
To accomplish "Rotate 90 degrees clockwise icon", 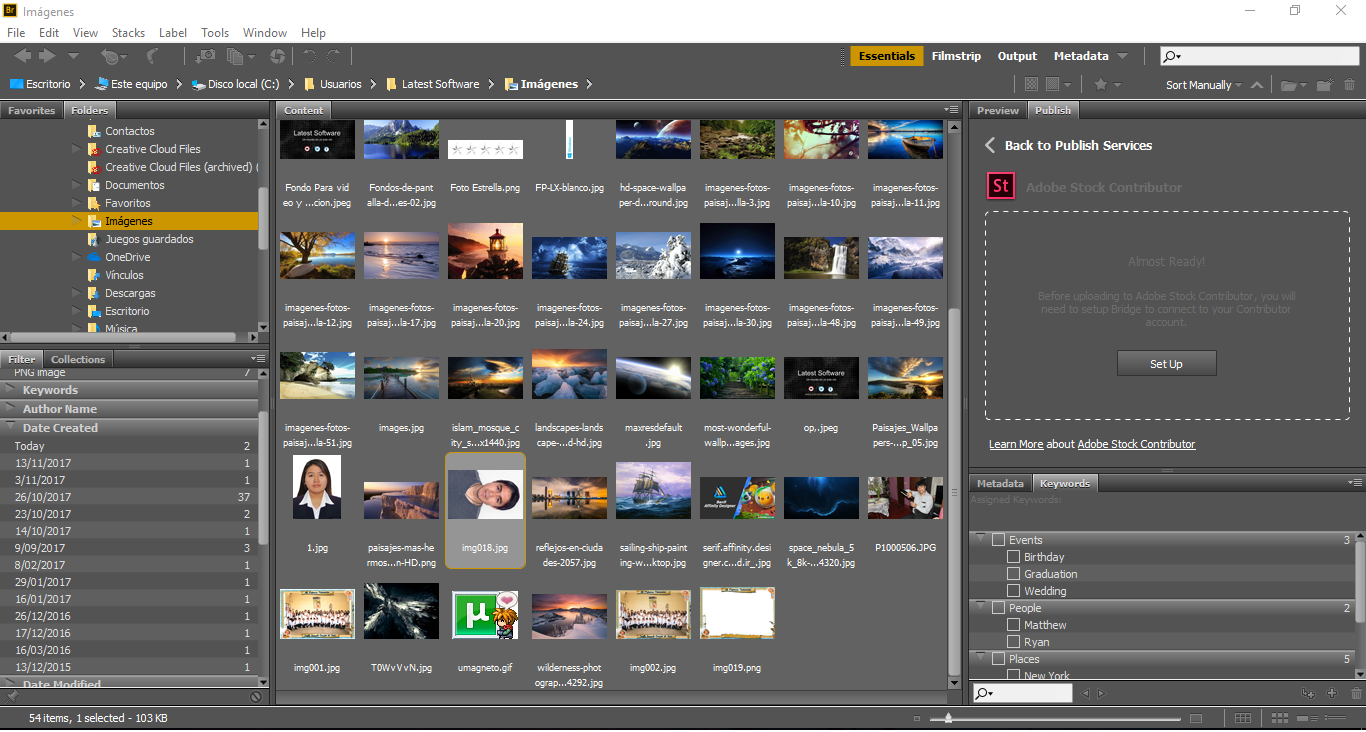I will click(334, 57).
